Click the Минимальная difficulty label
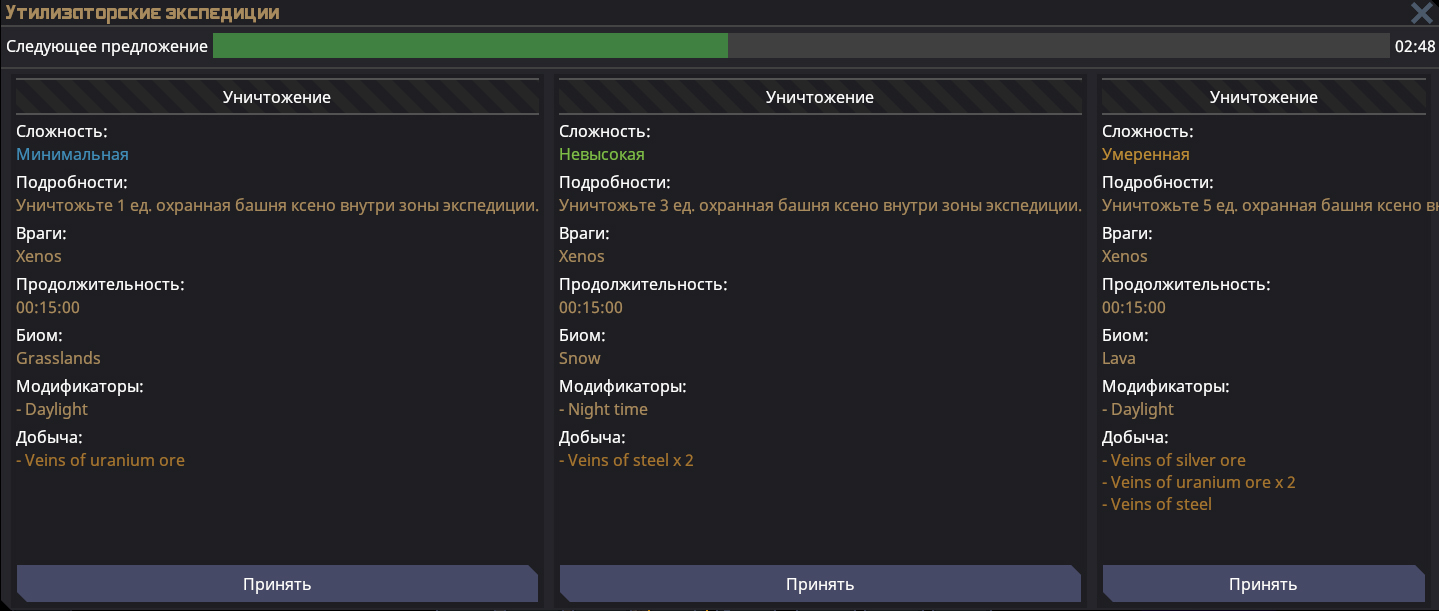Viewport: 1439px width, 611px height. coord(72,154)
